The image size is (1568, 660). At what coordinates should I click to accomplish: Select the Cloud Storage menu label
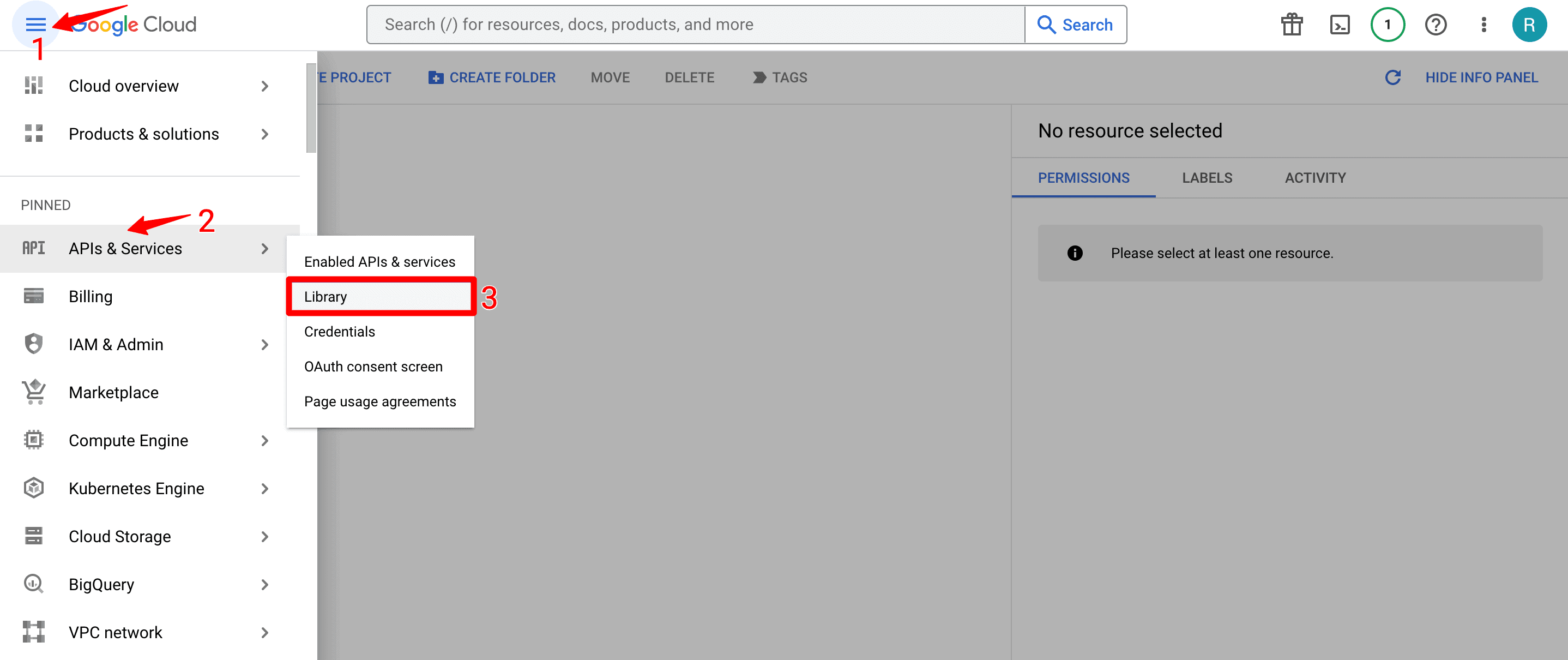120,536
